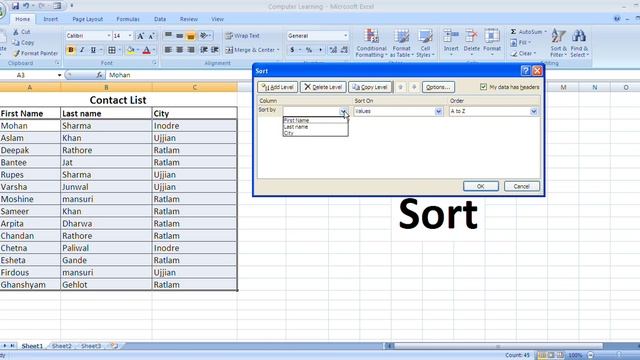The width and height of the screenshot is (640, 360).
Task: Open the Name Box dropdown arrow
Action: tap(59, 75)
